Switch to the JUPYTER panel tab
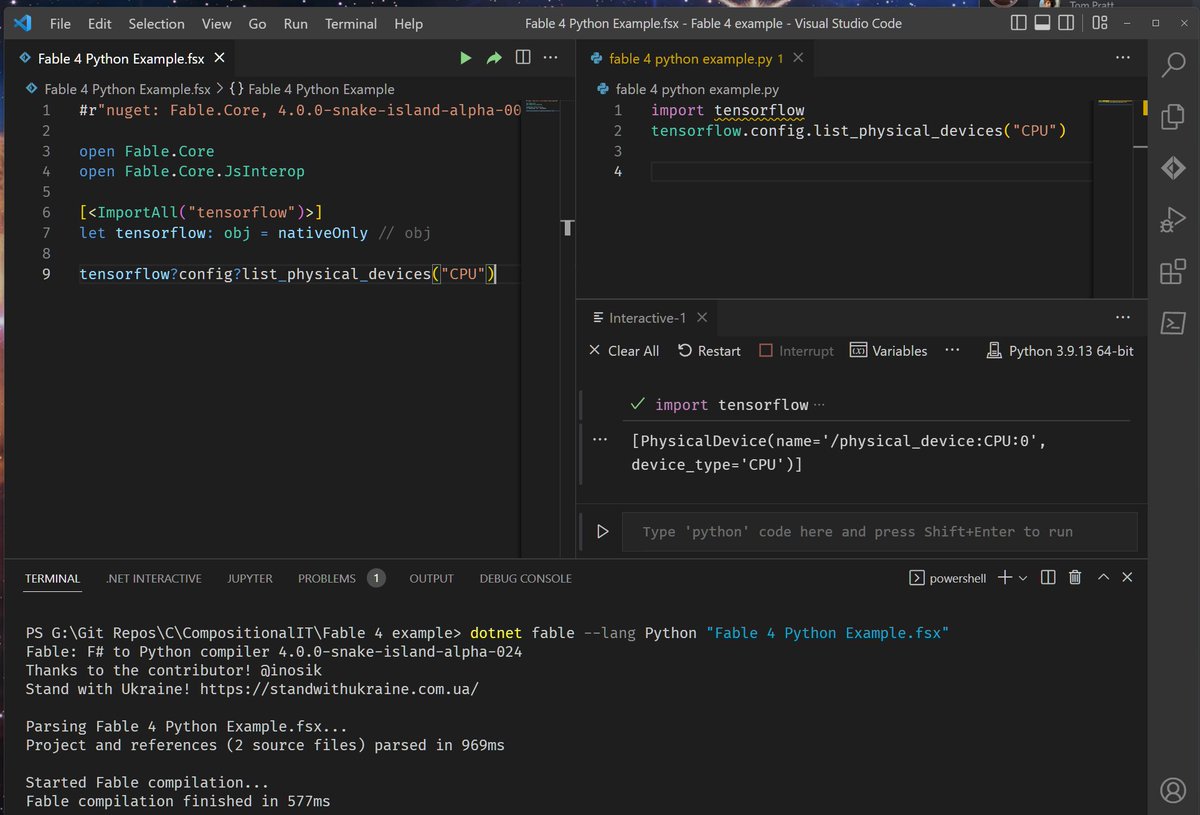 (249, 578)
